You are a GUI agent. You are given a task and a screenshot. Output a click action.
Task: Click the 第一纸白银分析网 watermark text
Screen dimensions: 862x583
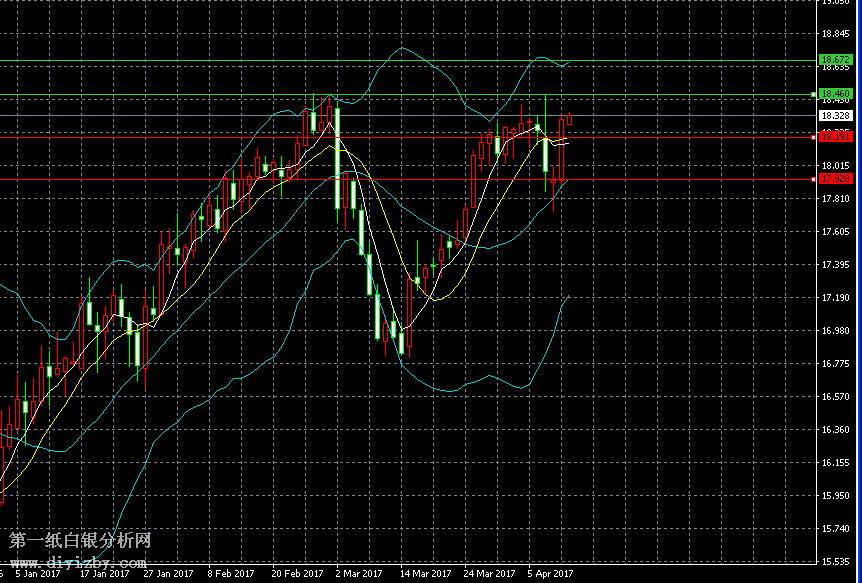coord(80,541)
